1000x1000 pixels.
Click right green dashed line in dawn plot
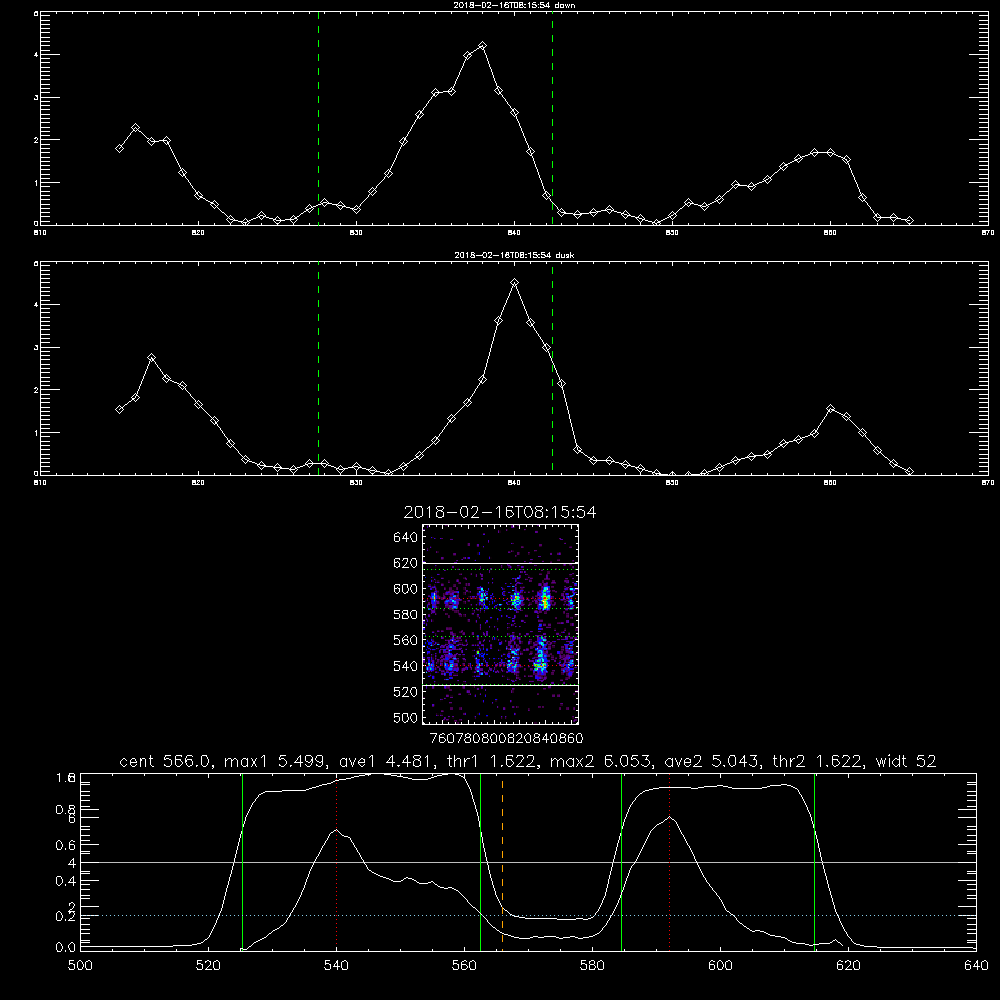click(552, 121)
